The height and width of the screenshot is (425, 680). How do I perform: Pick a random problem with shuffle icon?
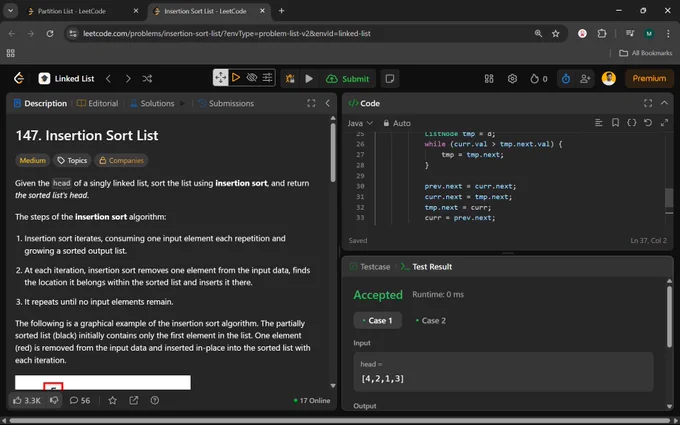(x=147, y=78)
